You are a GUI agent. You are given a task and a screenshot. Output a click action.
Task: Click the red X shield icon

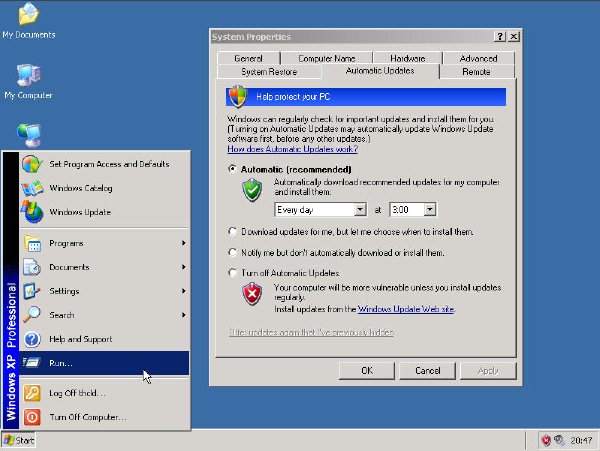pyautogui.click(x=252, y=294)
